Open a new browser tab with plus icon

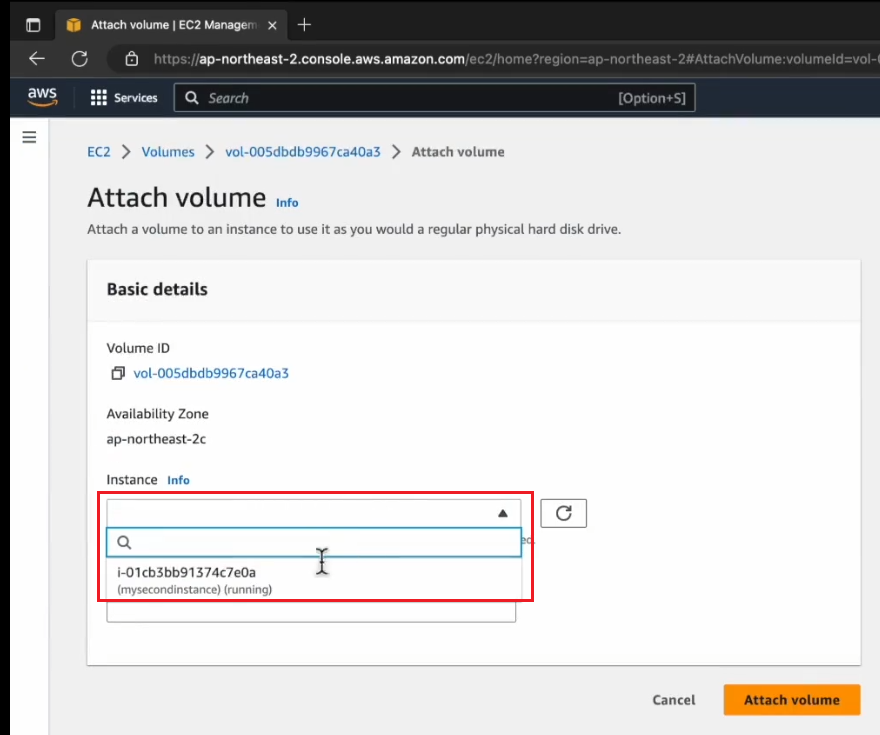pyautogui.click(x=304, y=25)
